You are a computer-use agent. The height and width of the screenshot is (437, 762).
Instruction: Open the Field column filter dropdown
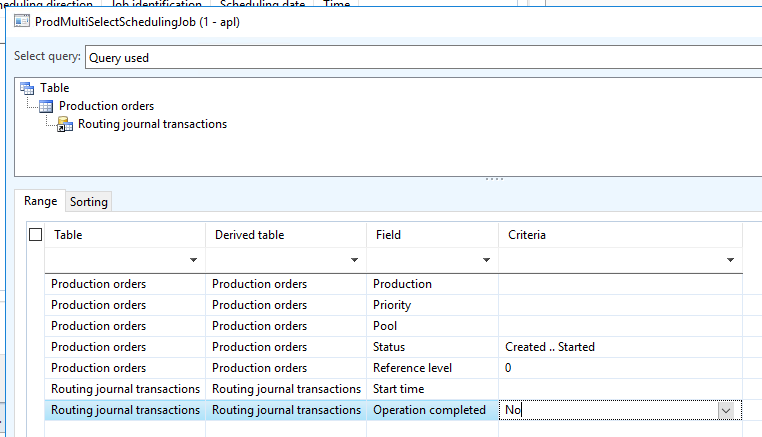(486, 260)
